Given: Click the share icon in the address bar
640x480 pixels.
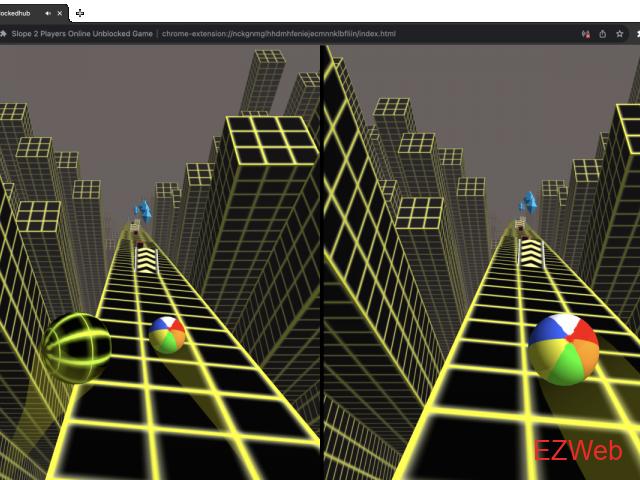Looking at the screenshot, I should [x=602, y=33].
